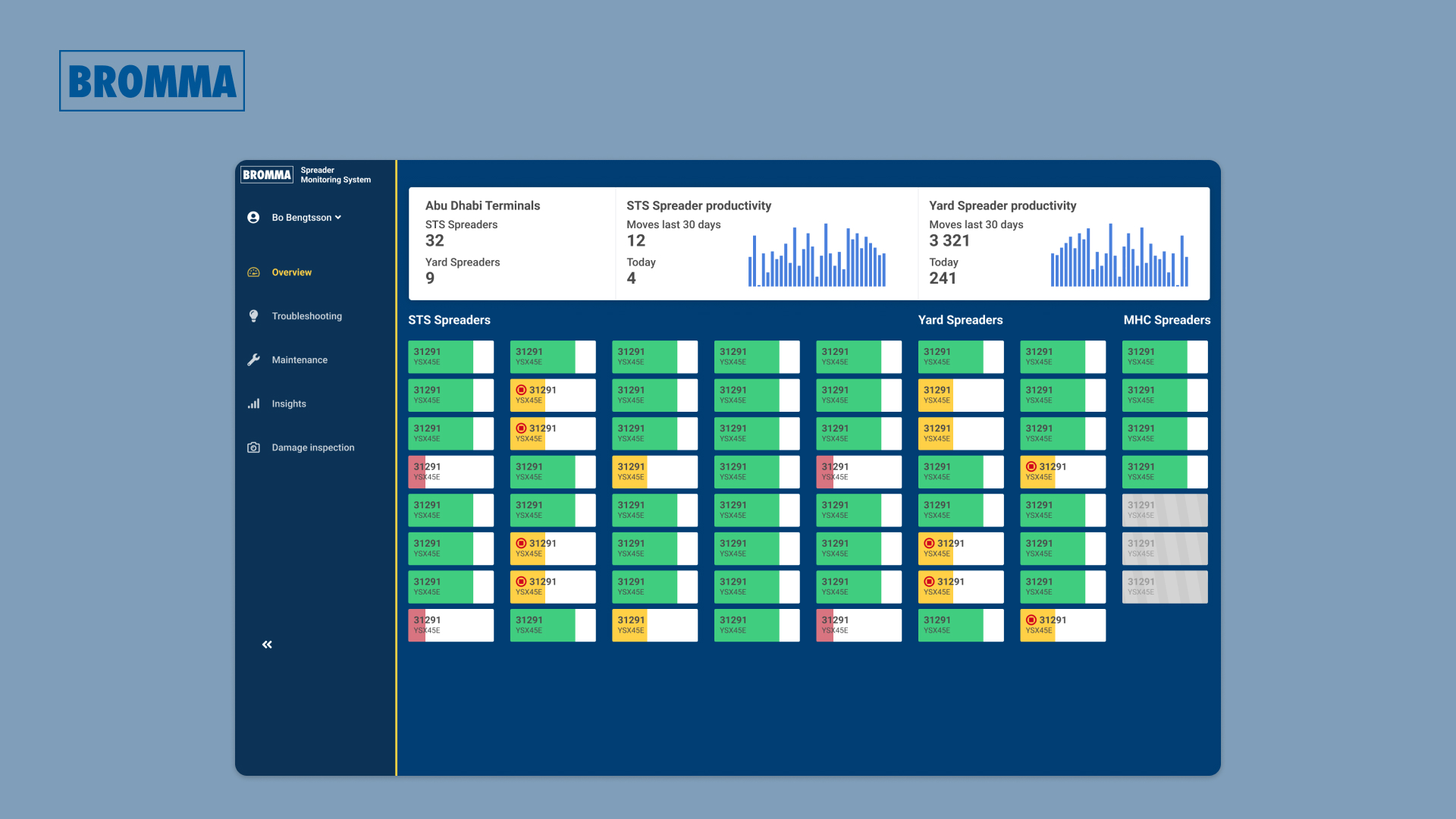Select the Overview menu label

point(292,272)
